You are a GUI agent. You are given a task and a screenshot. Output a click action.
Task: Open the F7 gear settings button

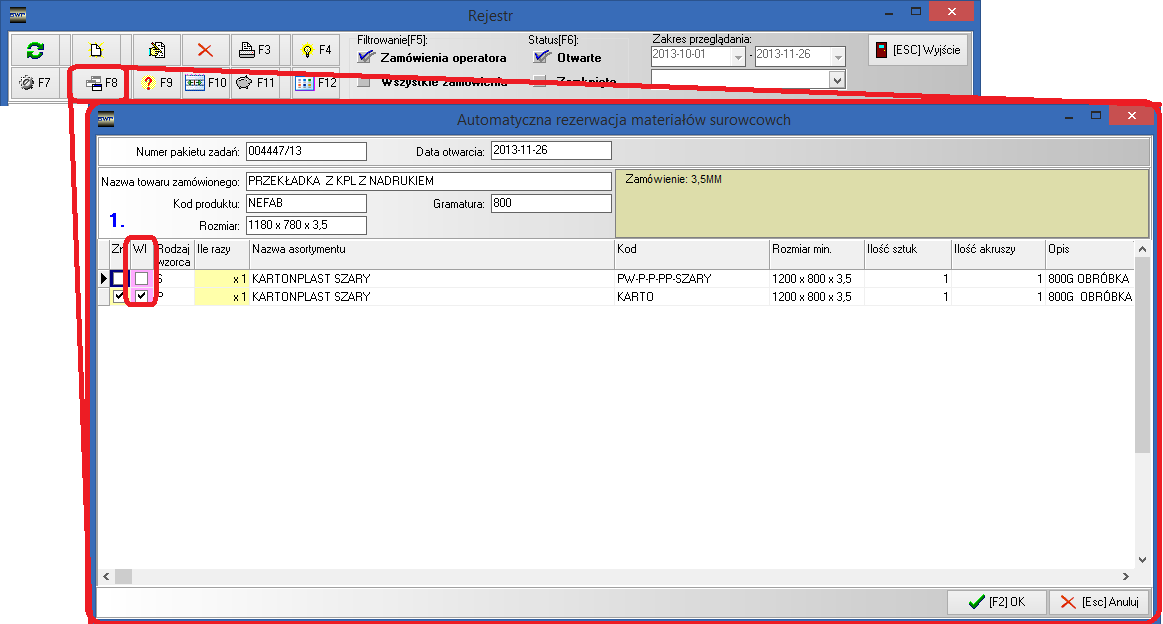click(35, 84)
